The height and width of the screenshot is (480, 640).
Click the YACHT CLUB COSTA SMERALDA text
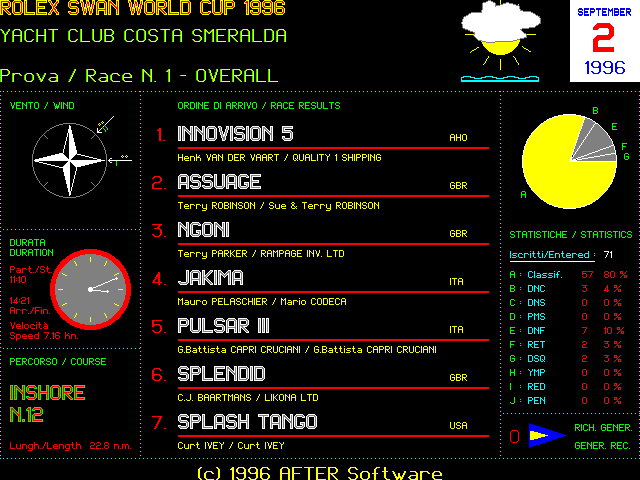pos(143,36)
